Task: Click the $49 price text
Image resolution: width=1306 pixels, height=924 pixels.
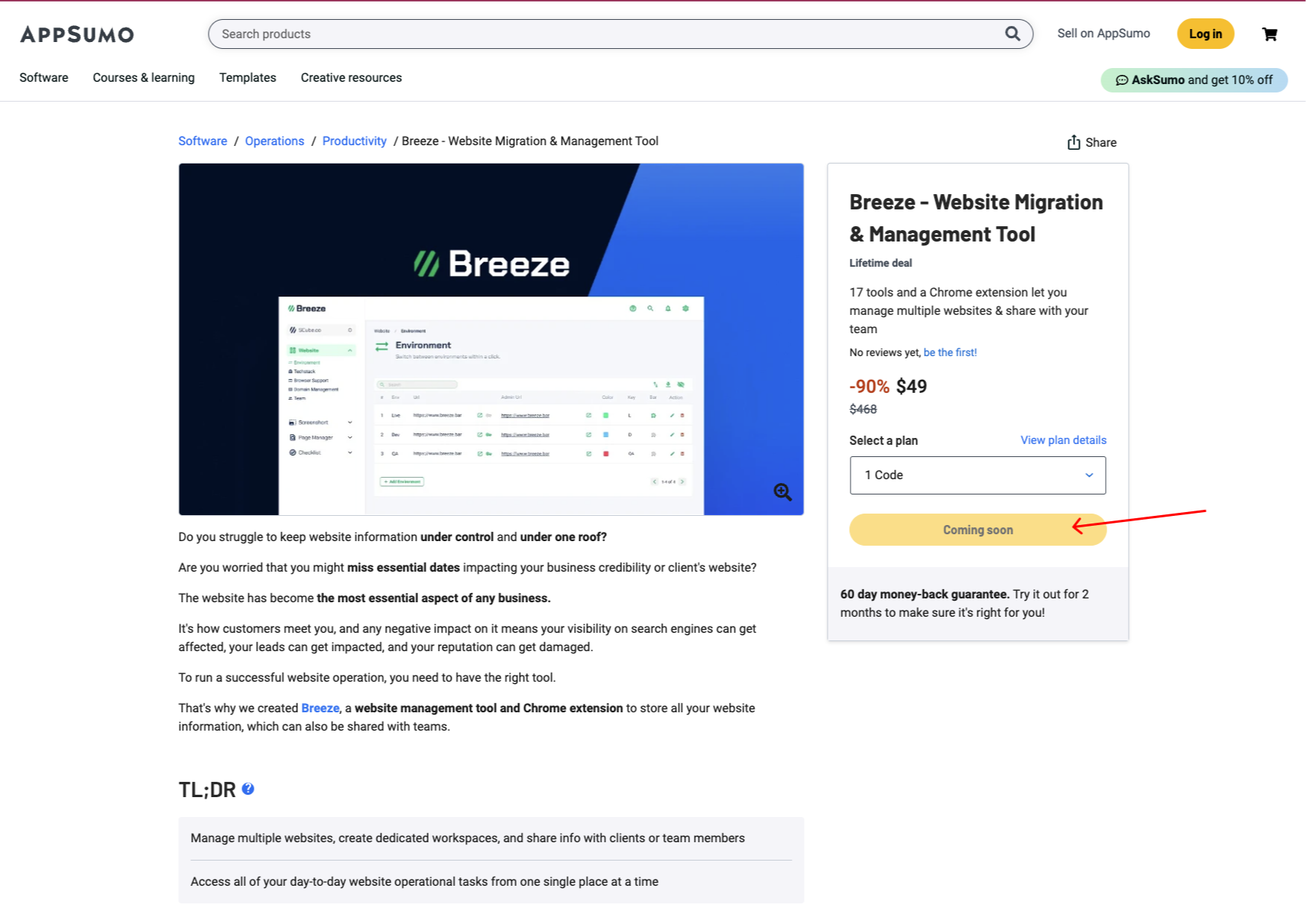Action: 911,386
